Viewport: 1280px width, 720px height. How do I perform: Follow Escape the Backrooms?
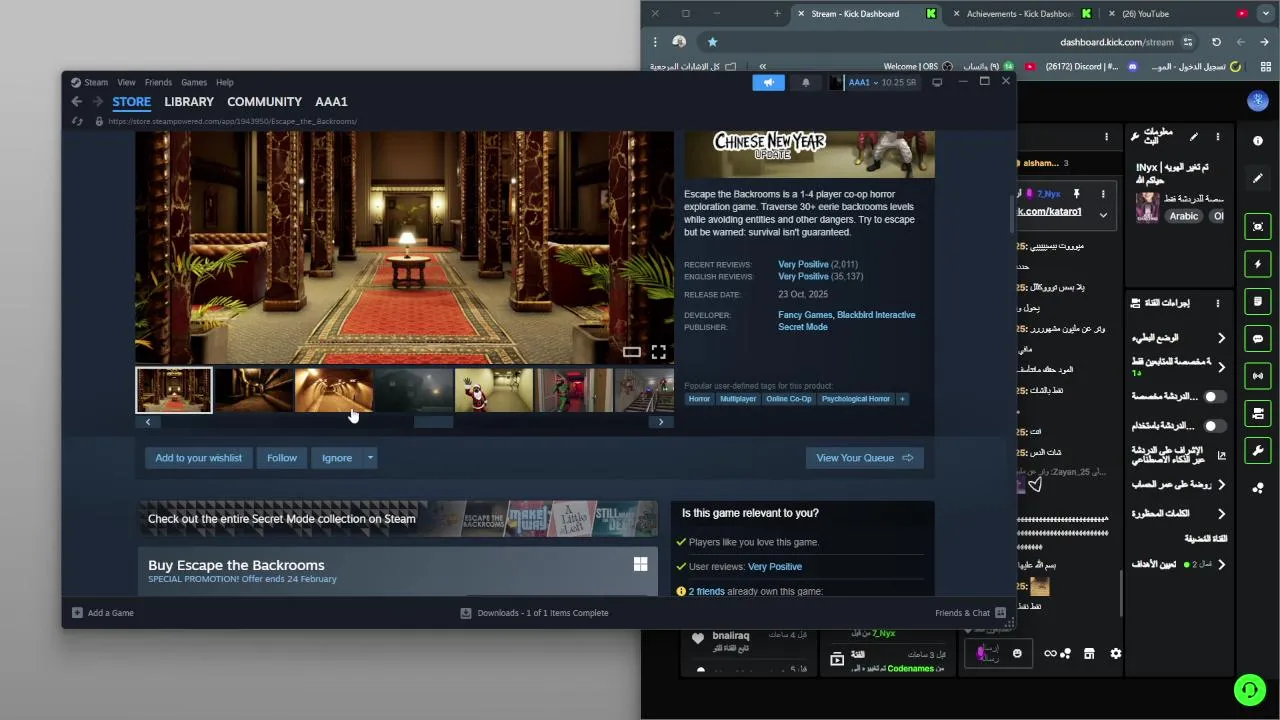coord(282,458)
